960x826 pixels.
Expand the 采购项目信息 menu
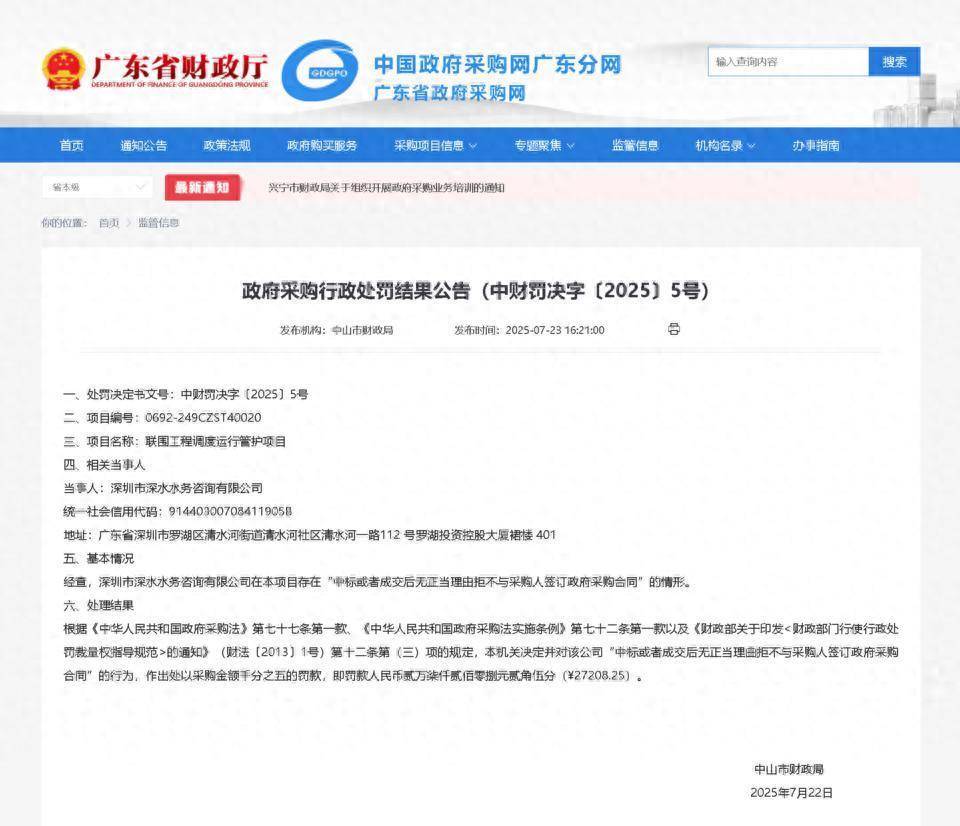[435, 146]
